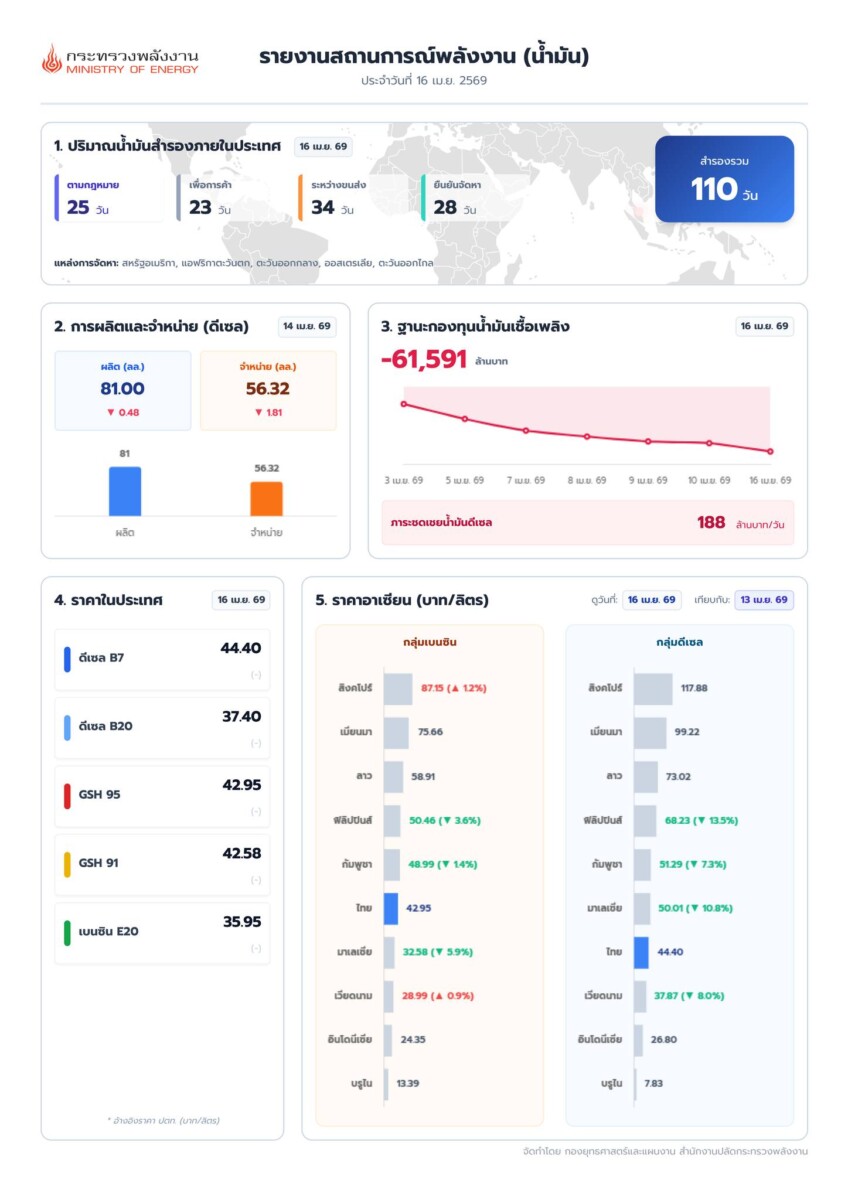Viewport: 848px width, 1200px height.
Task: Click the ภาระชดเชยน้ำมันดีเซล 188 banner
Action: tap(587, 523)
